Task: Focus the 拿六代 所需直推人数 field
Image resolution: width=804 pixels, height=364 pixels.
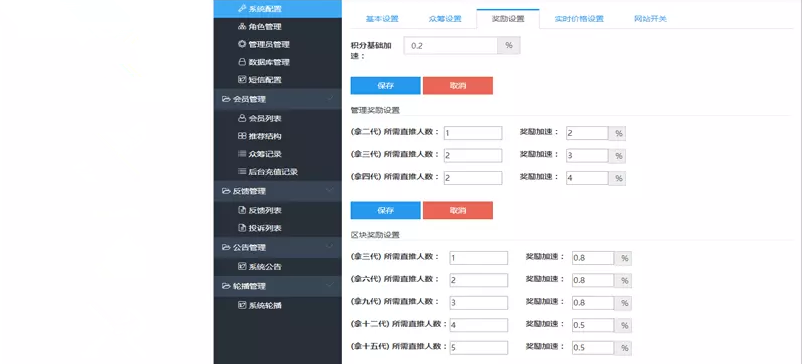Action: (479, 280)
